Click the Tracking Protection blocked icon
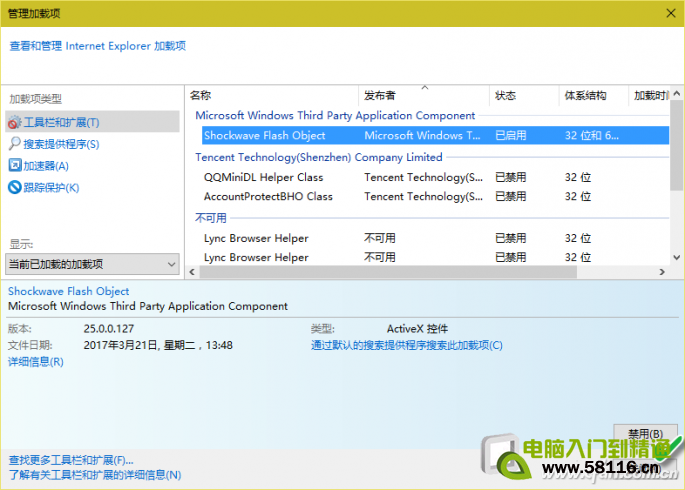 point(15,187)
